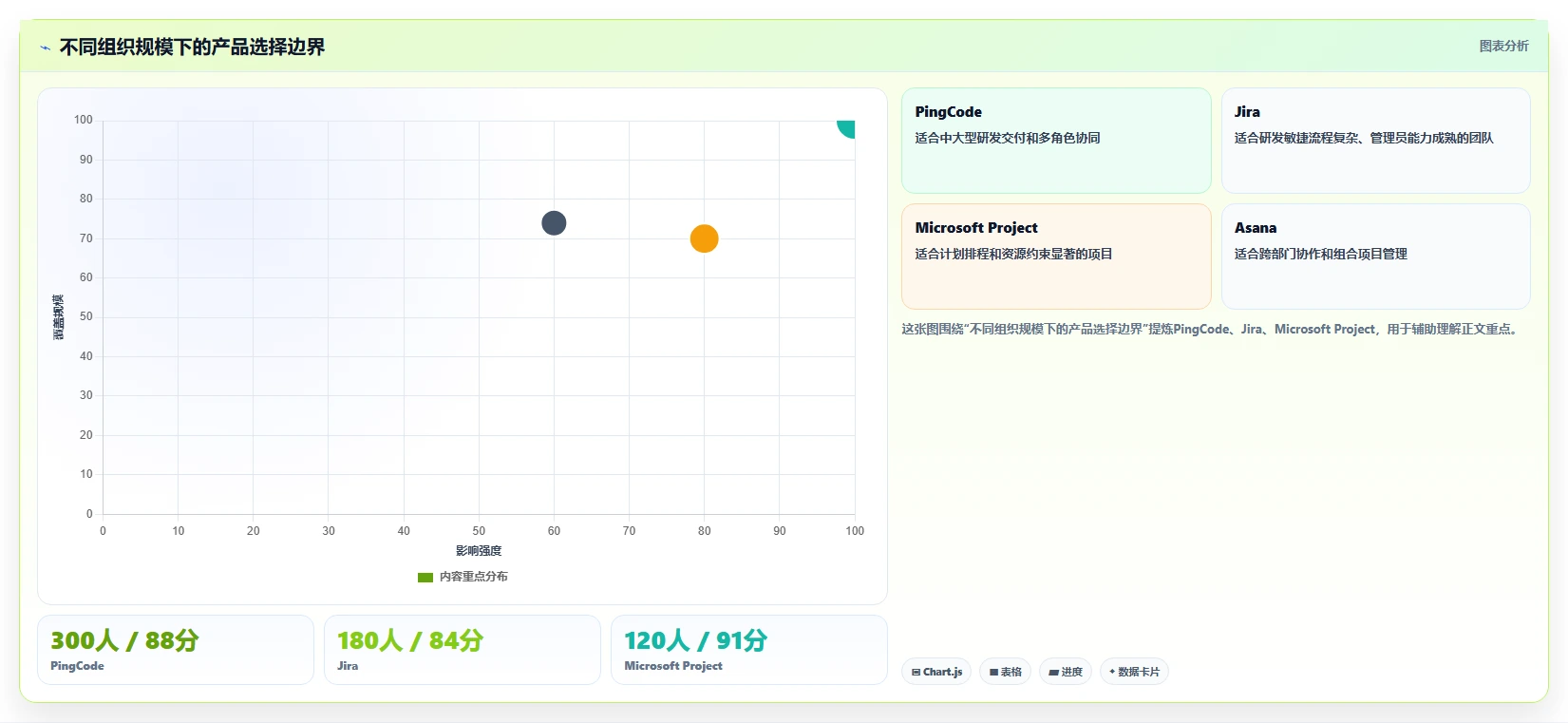Click the 300人 / 88分 PingCode stat

click(176, 650)
